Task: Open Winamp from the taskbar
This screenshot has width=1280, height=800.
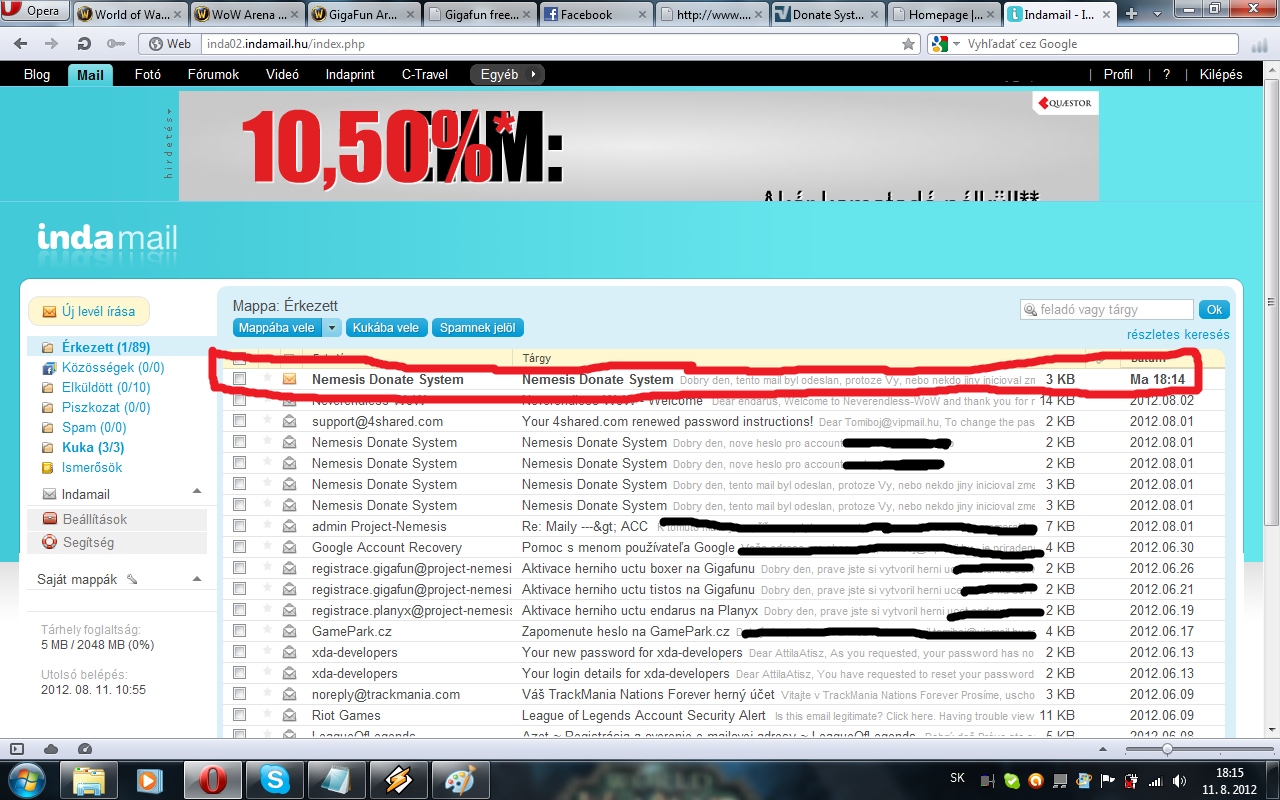Action: click(398, 779)
